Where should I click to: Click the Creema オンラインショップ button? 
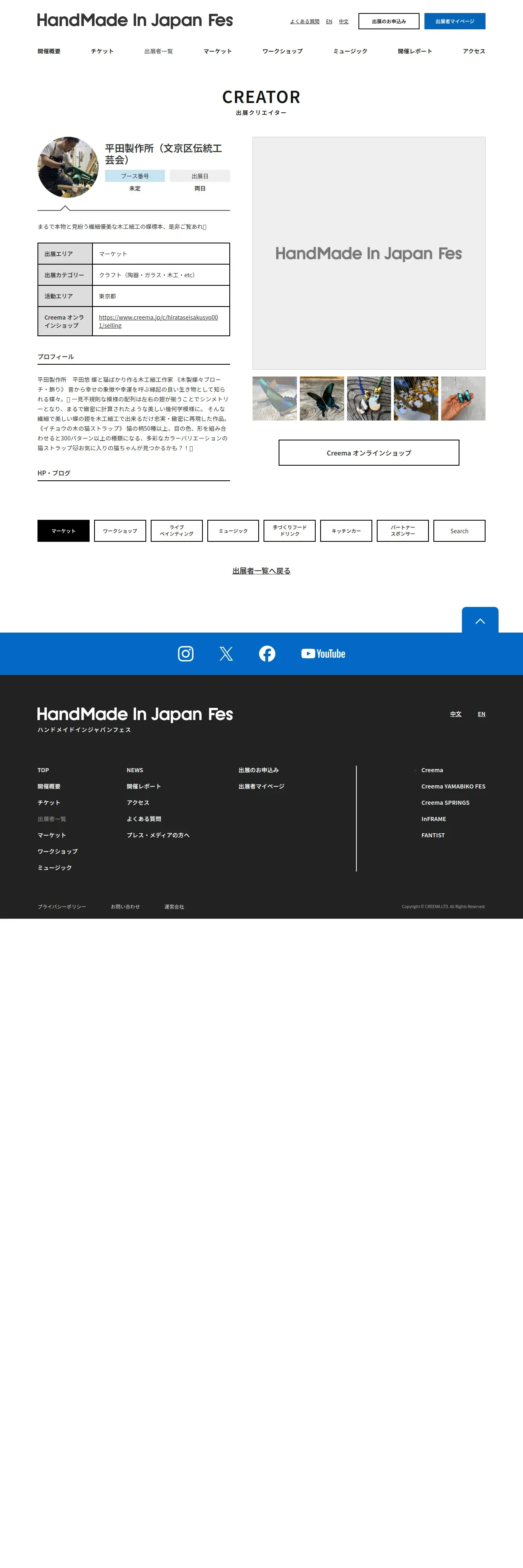[369, 453]
